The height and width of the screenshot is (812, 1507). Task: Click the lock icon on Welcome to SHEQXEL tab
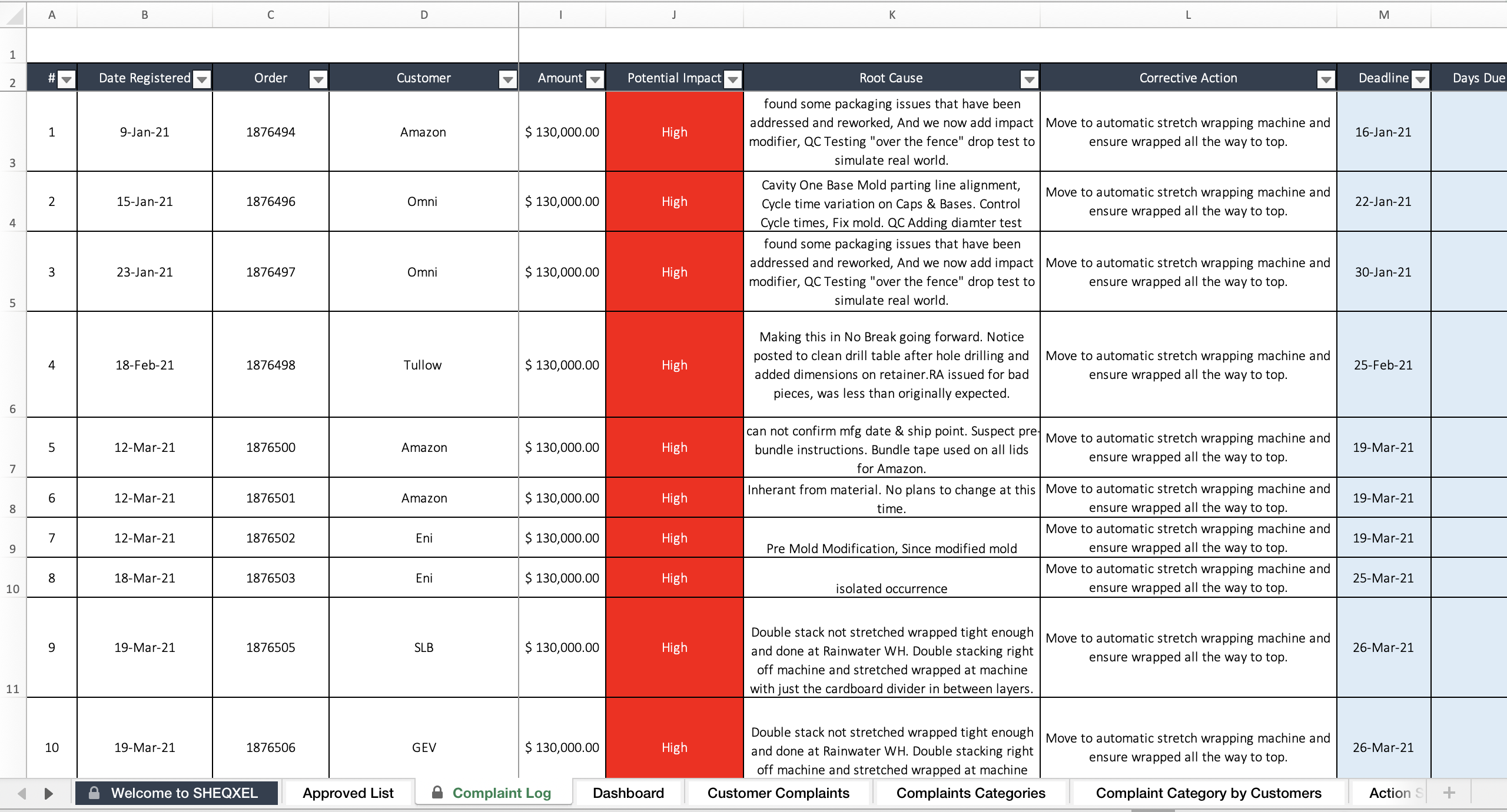(94, 793)
